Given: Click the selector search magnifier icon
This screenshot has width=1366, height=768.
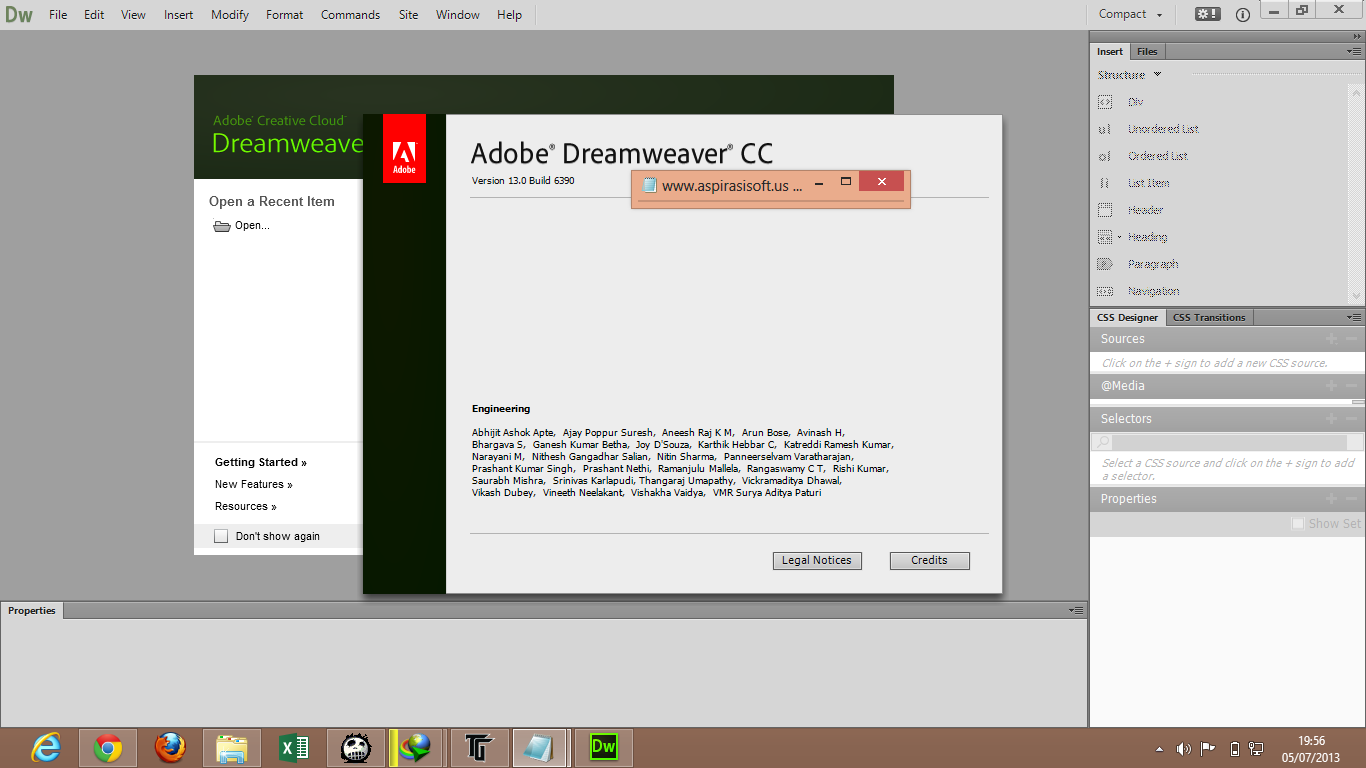Looking at the screenshot, I should (x=1103, y=442).
